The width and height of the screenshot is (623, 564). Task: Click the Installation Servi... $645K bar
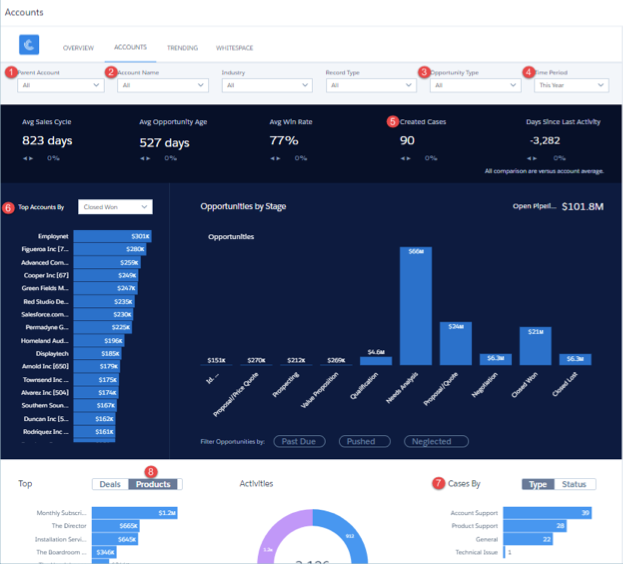pyautogui.click(x=115, y=539)
